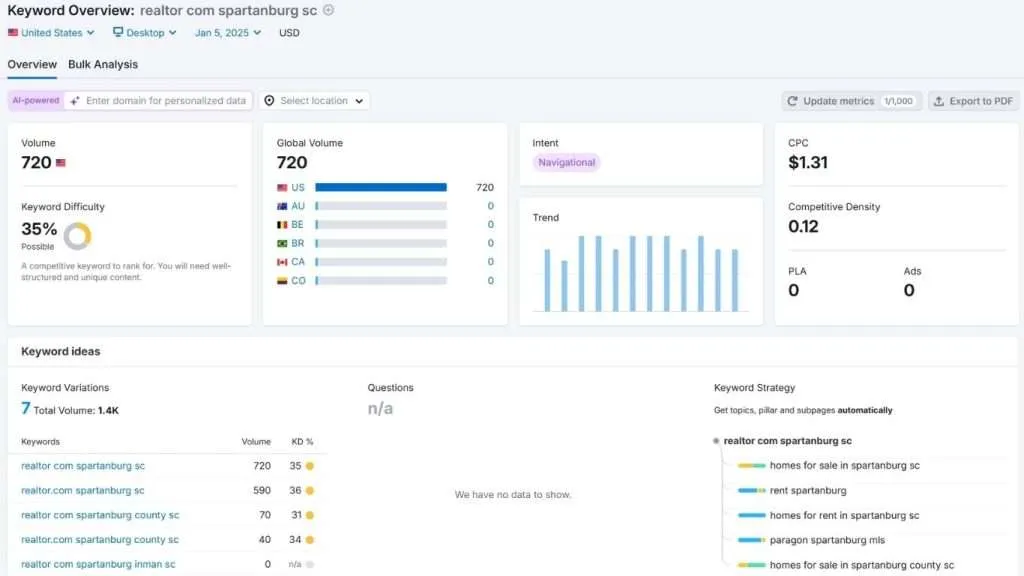
Task: Click the CA country row label
Action: 298,262
